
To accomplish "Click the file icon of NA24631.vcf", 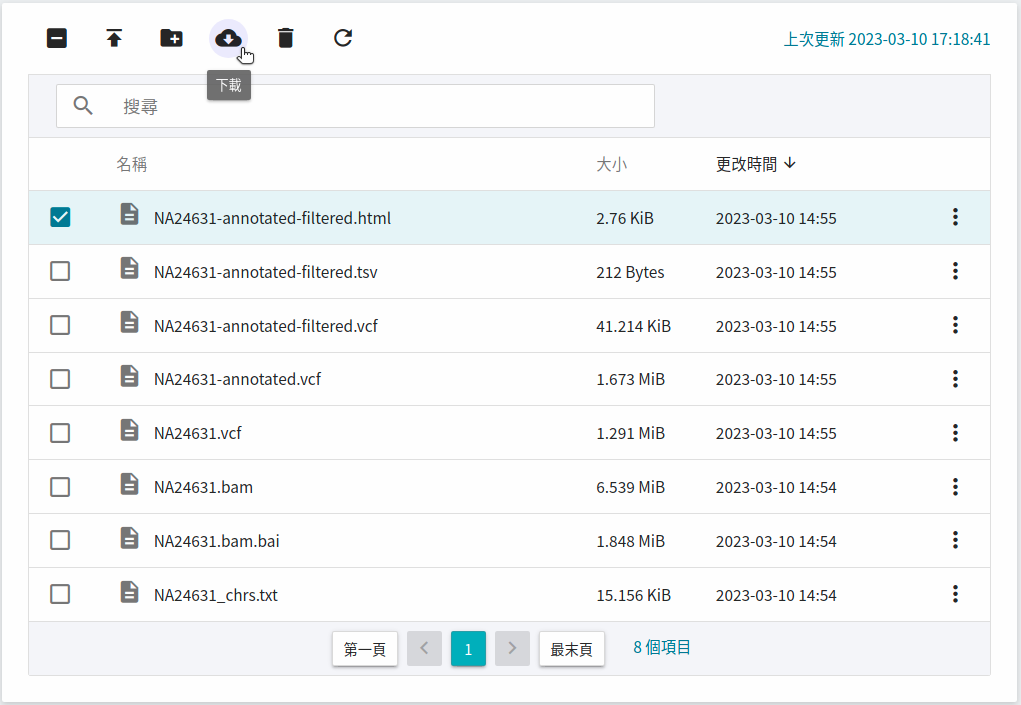I will [x=130, y=430].
